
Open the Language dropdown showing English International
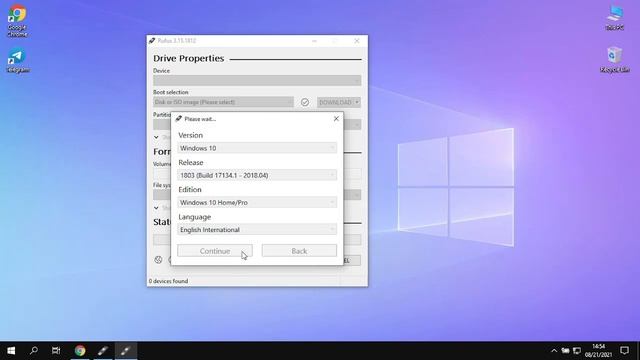[x=257, y=230]
